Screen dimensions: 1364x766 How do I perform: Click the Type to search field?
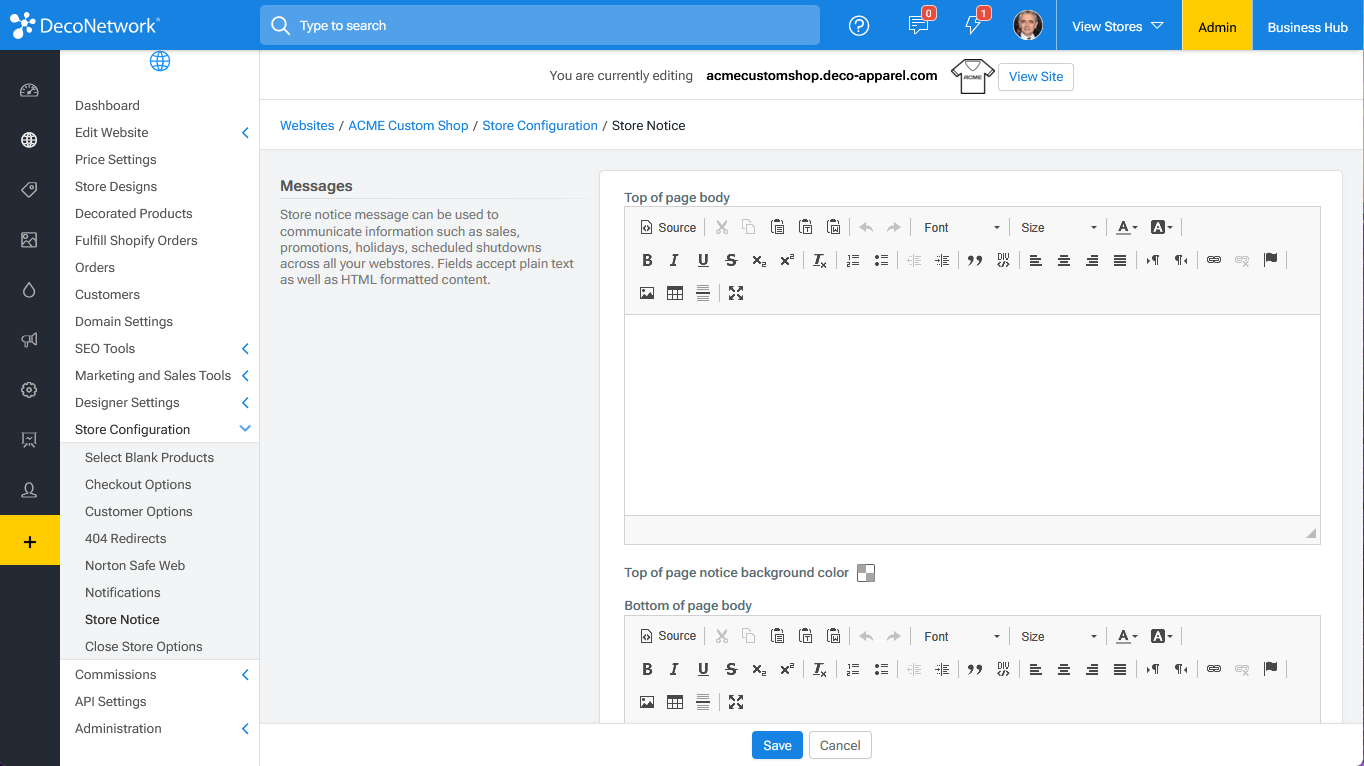(x=540, y=25)
